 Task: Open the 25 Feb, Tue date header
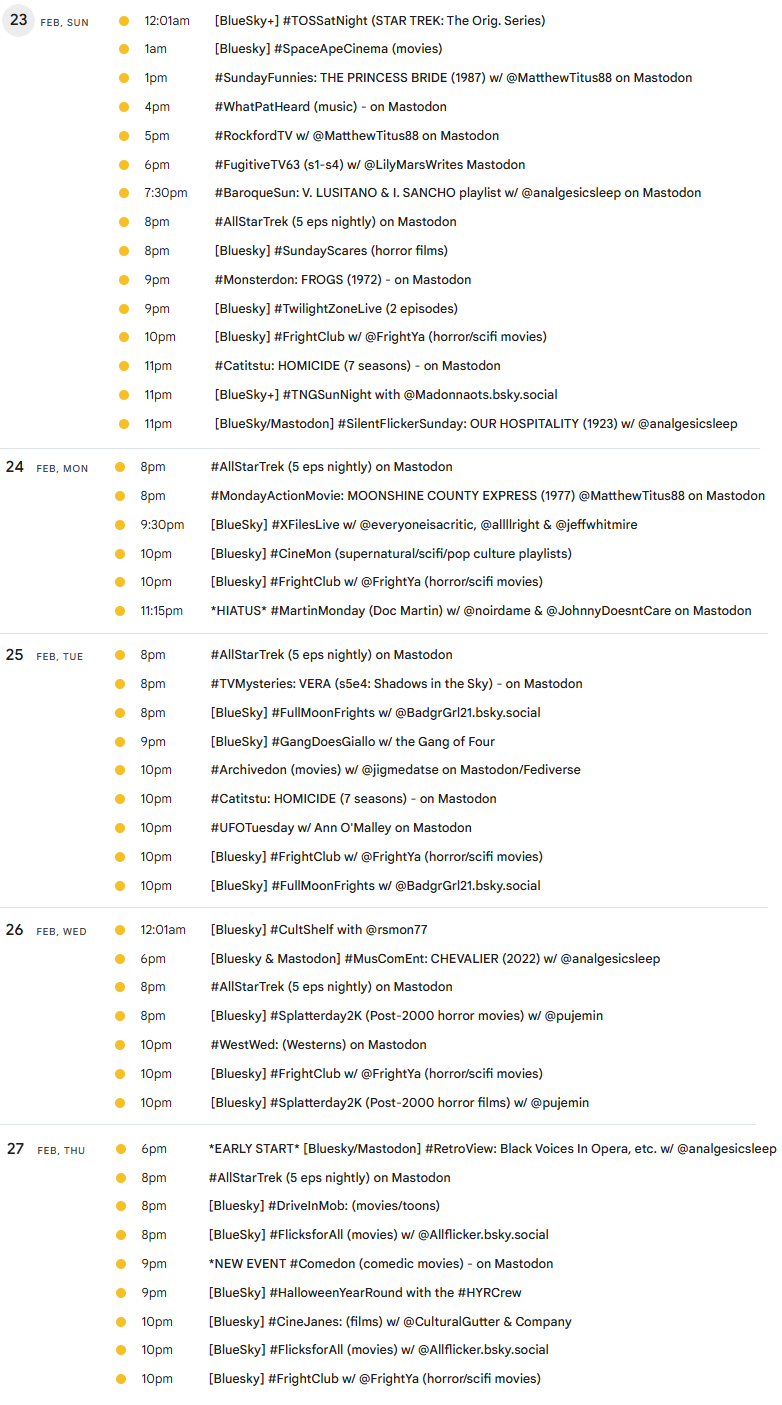44,655
